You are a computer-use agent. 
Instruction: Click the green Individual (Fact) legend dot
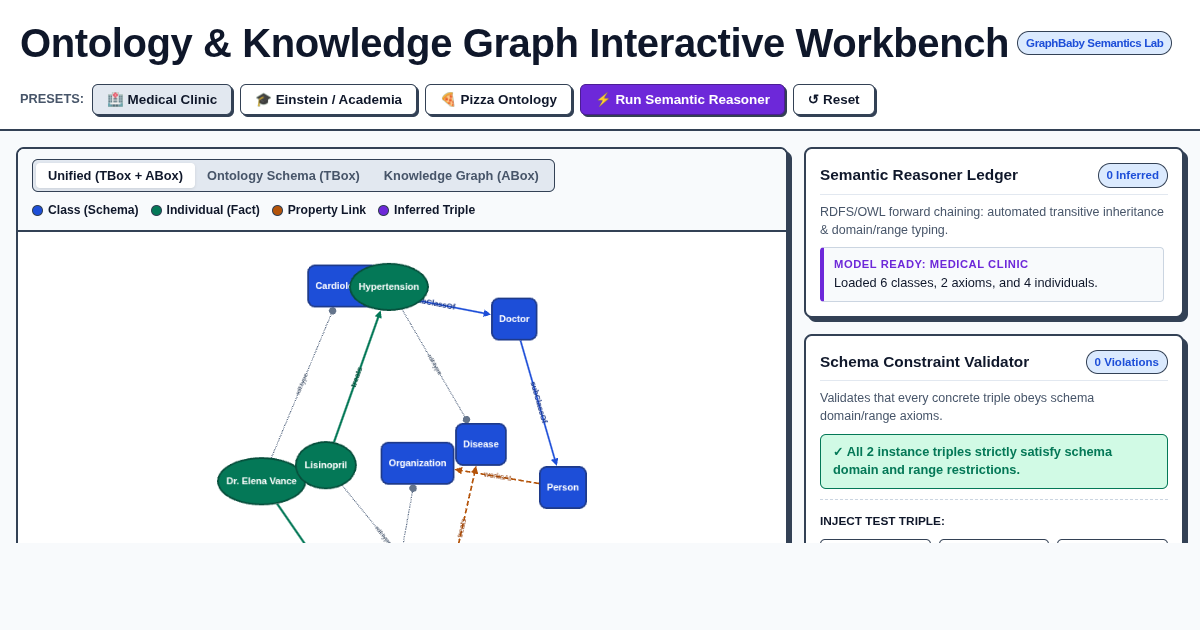point(157,210)
